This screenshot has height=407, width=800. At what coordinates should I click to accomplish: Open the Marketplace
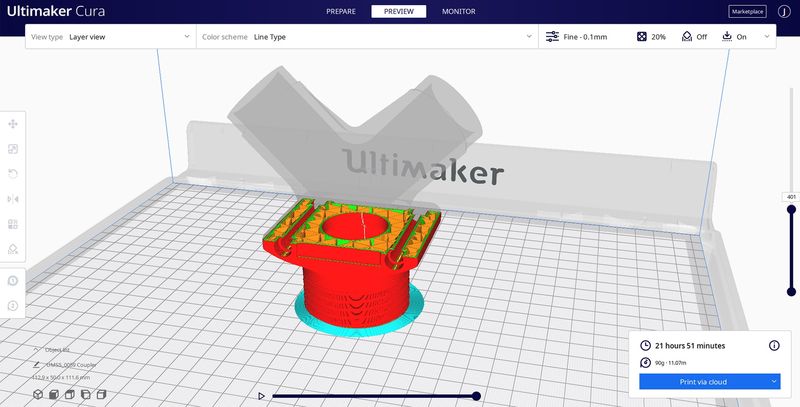pyautogui.click(x=748, y=12)
